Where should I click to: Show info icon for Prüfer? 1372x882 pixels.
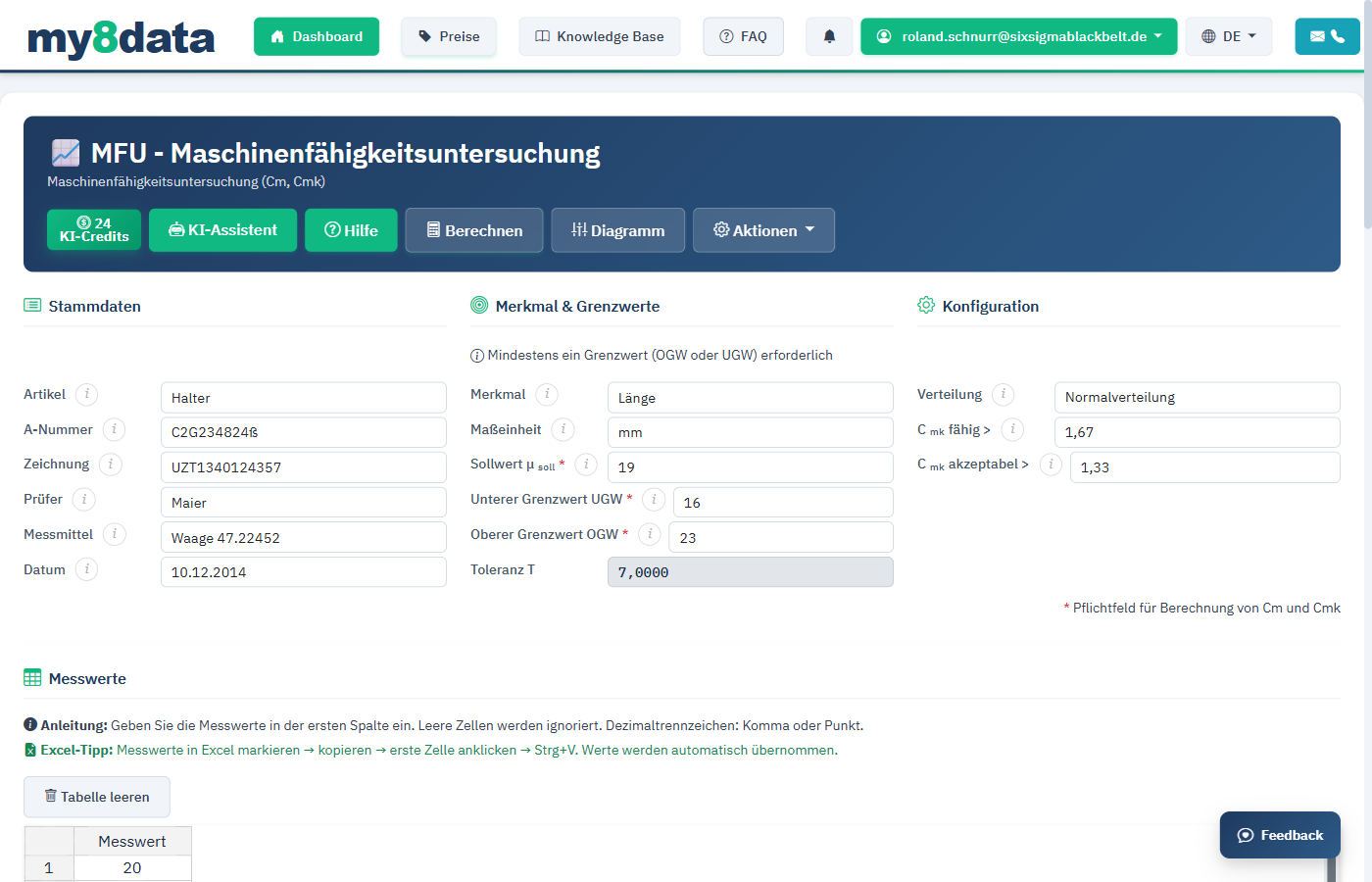click(x=84, y=499)
